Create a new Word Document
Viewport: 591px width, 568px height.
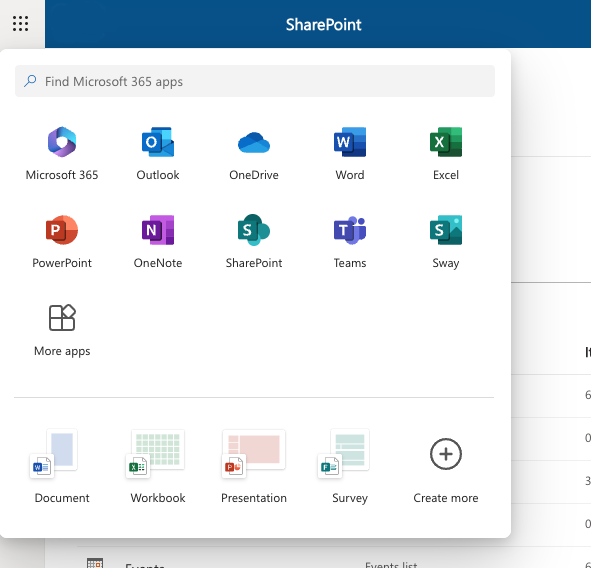point(62,466)
